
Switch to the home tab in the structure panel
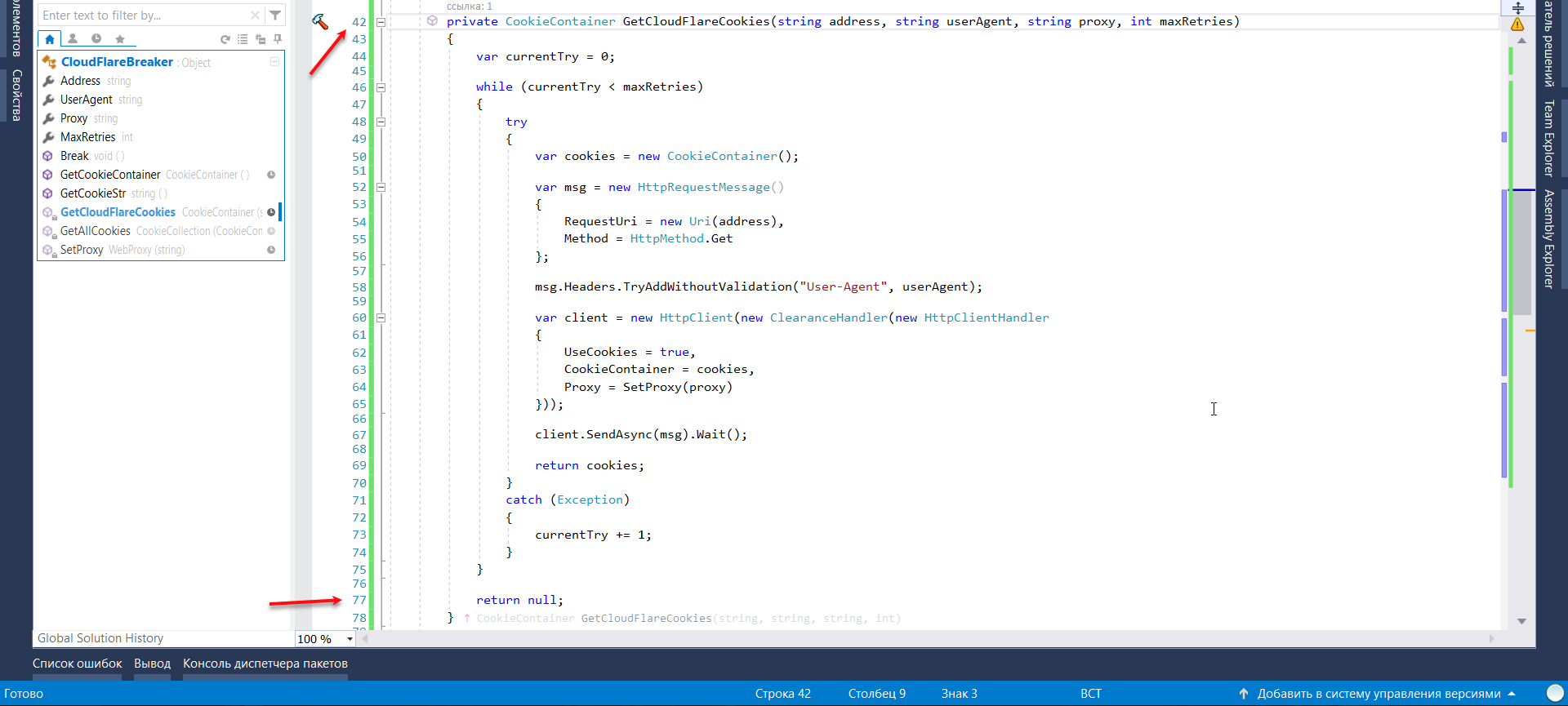point(50,39)
